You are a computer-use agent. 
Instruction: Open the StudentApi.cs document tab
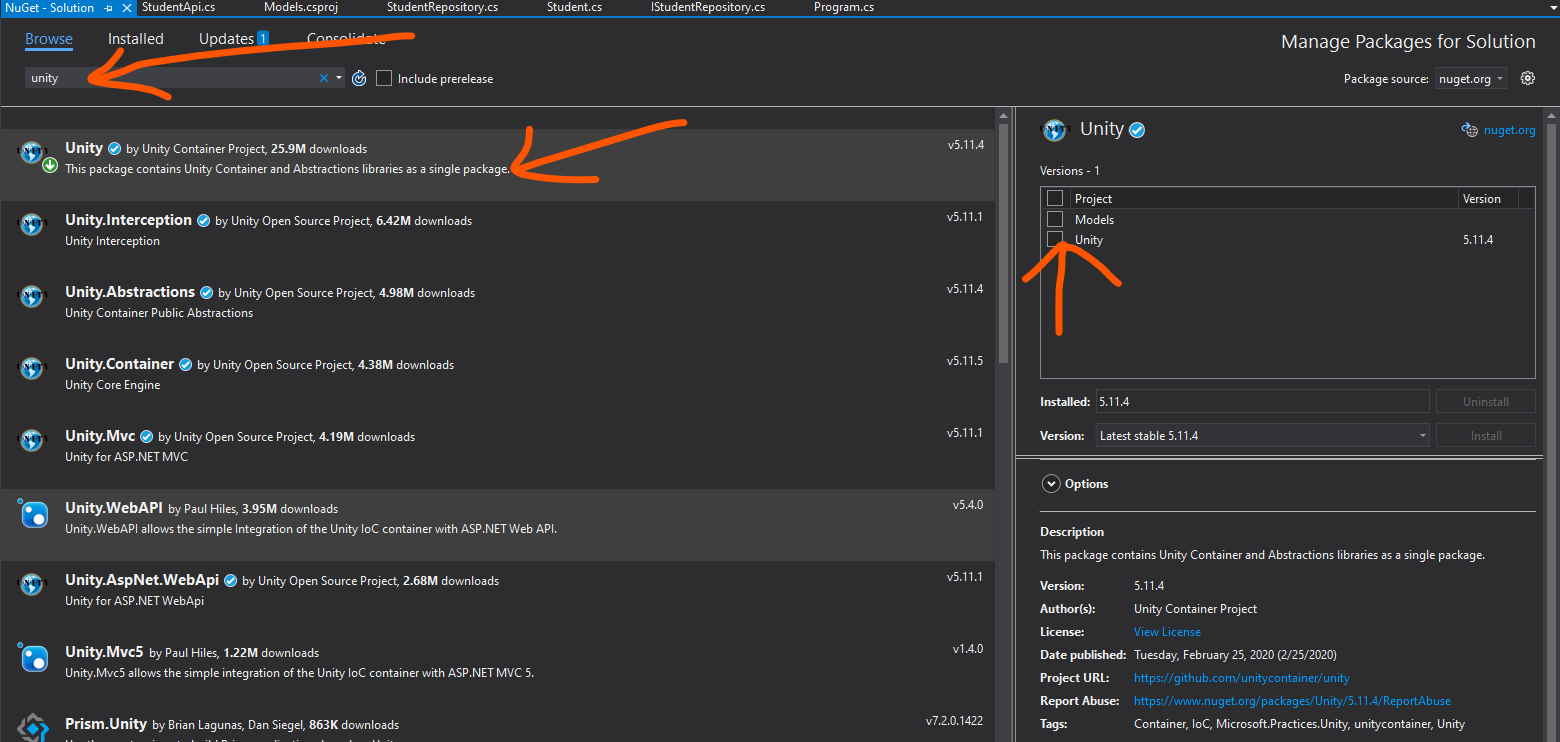pos(176,7)
